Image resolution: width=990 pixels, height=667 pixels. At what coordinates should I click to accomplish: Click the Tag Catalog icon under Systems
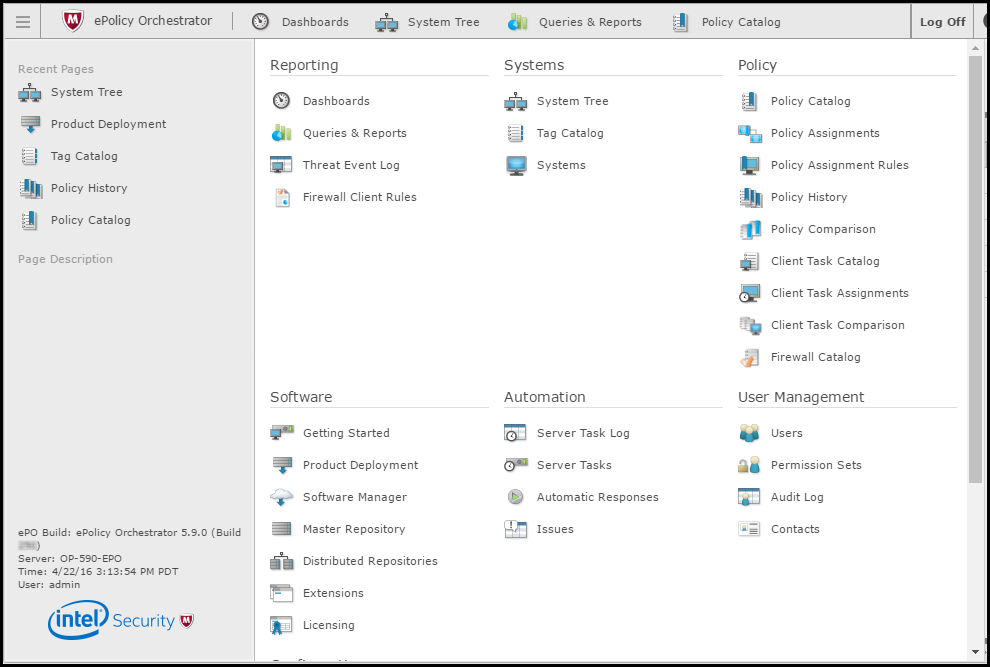[515, 133]
